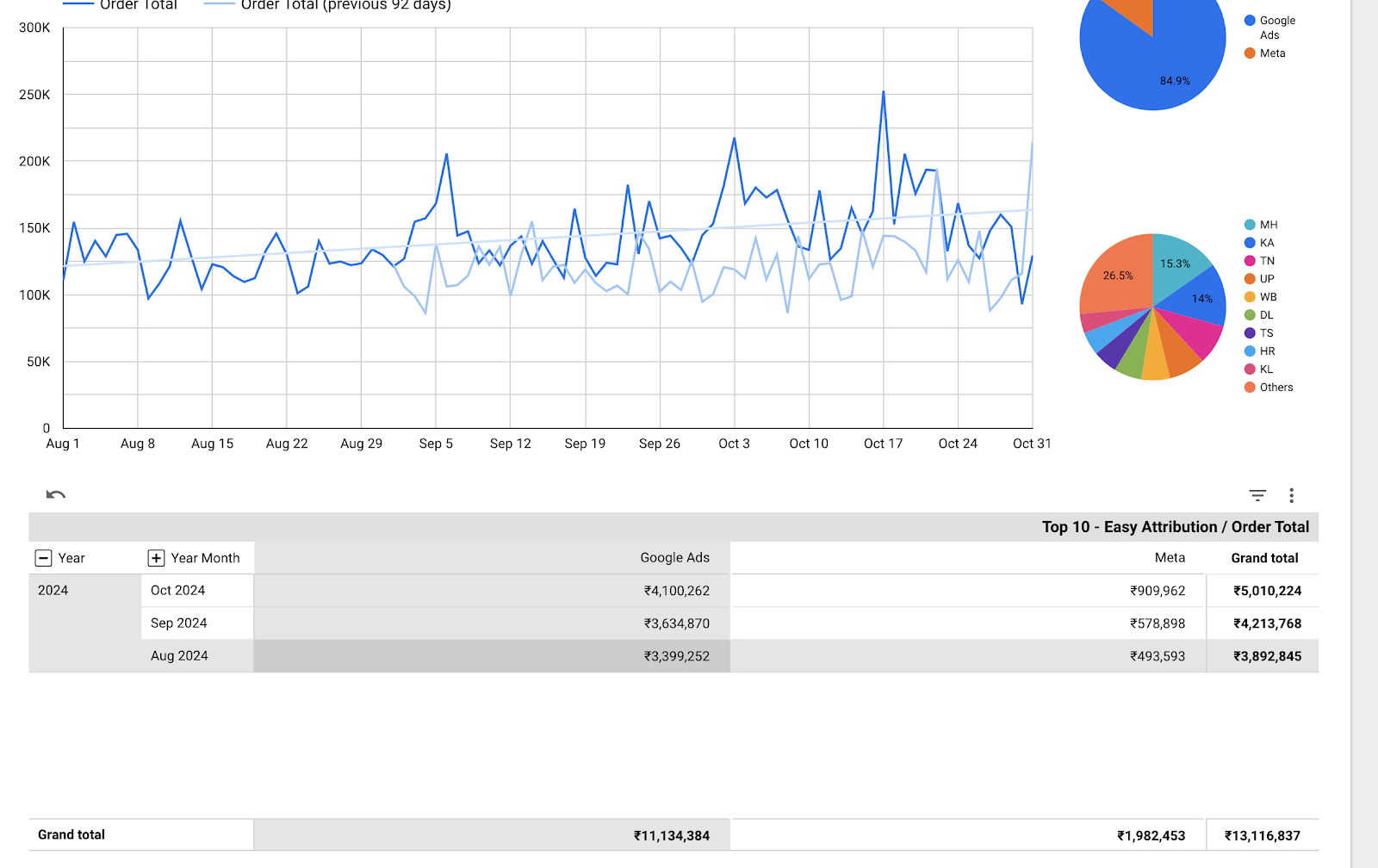Click the Oct 31 axis label

pyautogui.click(x=1032, y=443)
